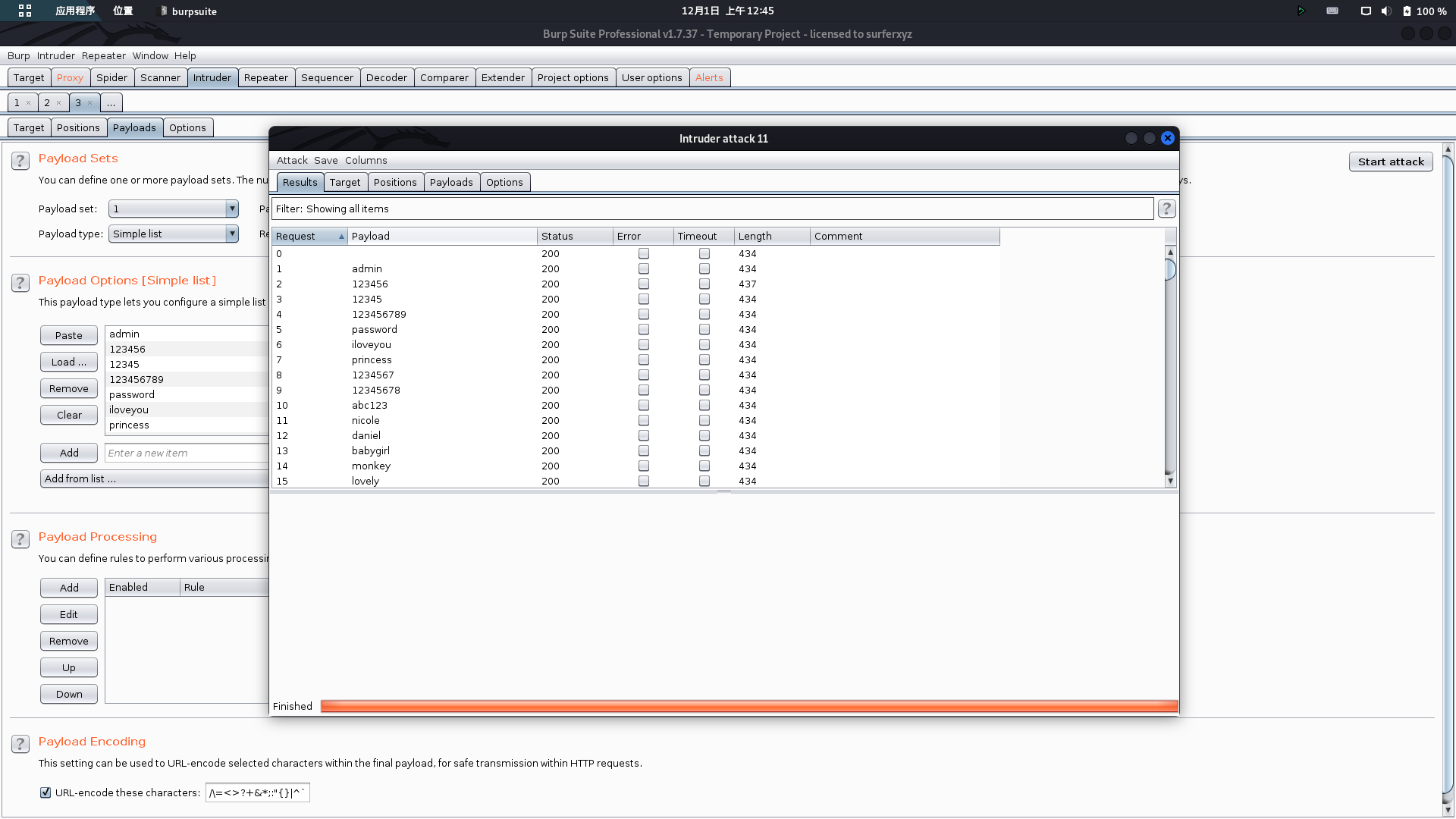Click the Payload Sets help question icon
The width and height of the screenshot is (1456, 819).
pos(20,161)
